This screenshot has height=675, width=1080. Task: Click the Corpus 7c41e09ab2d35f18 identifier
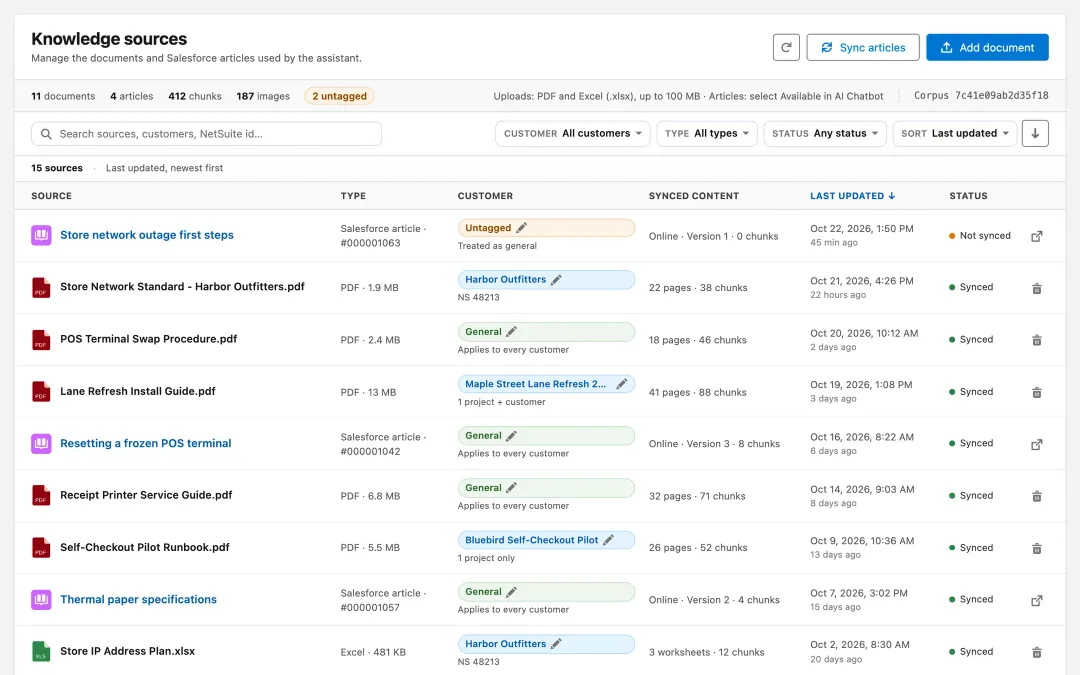981,96
